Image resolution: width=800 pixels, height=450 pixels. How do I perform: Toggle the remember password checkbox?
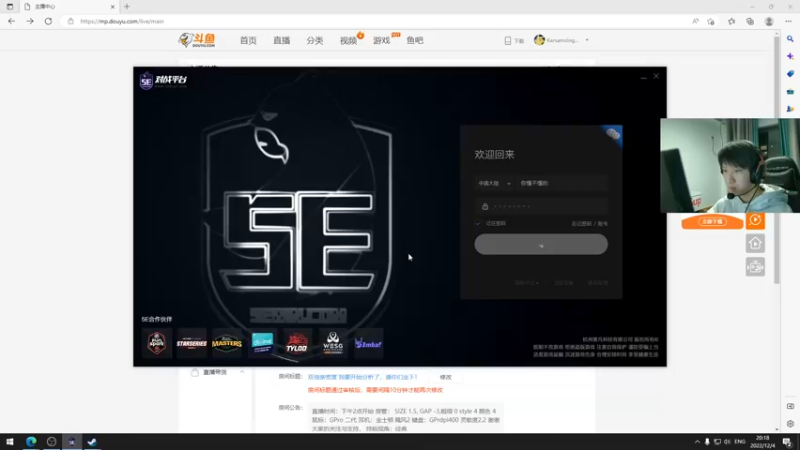coord(478,223)
